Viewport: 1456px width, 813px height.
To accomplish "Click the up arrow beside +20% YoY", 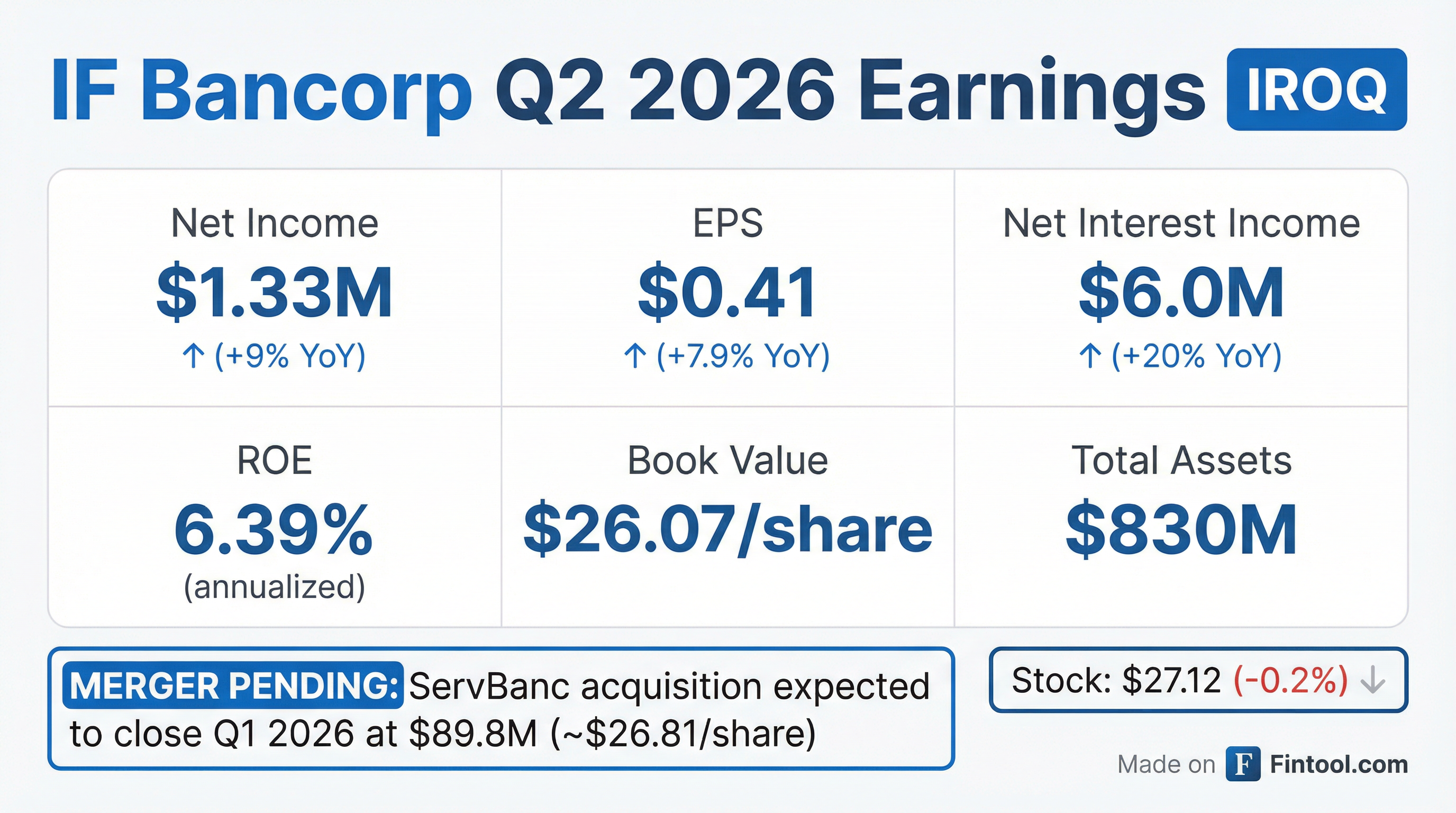I will coord(1090,356).
